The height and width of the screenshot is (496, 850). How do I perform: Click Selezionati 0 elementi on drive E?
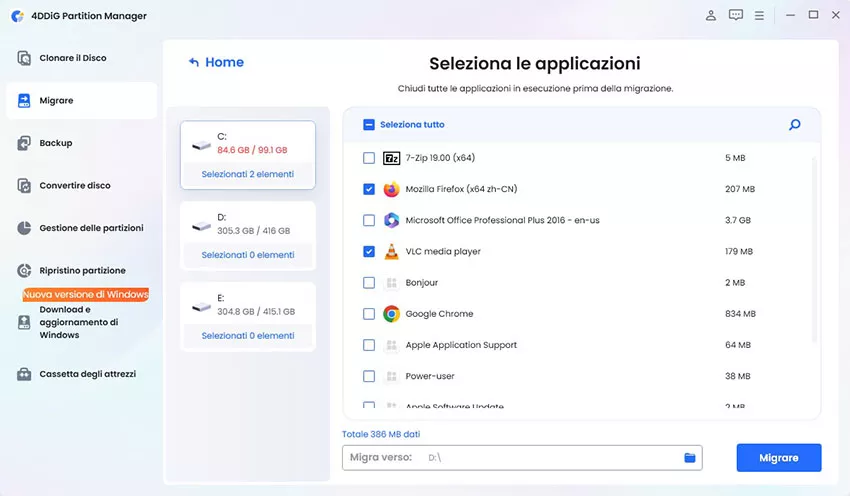click(248, 336)
